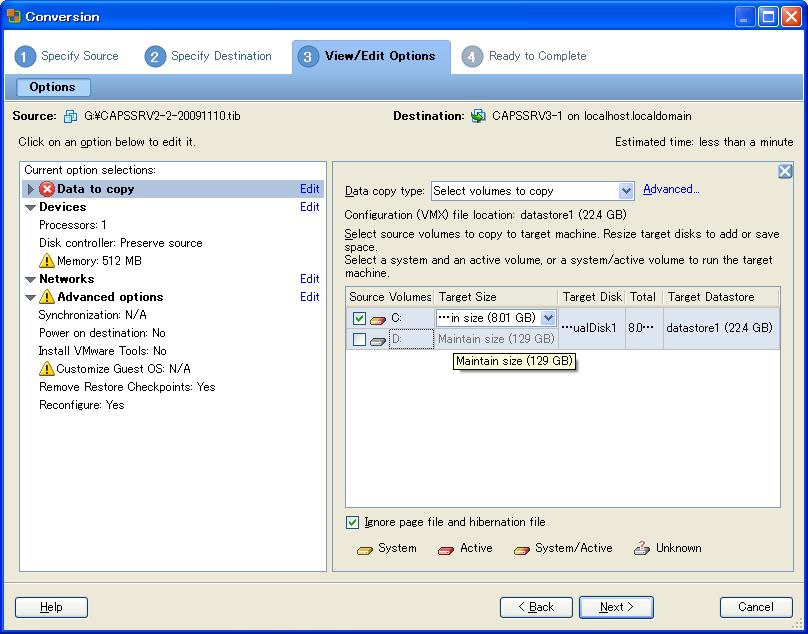Click the warning icon beside Memory: 512 MB

(x=46, y=261)
